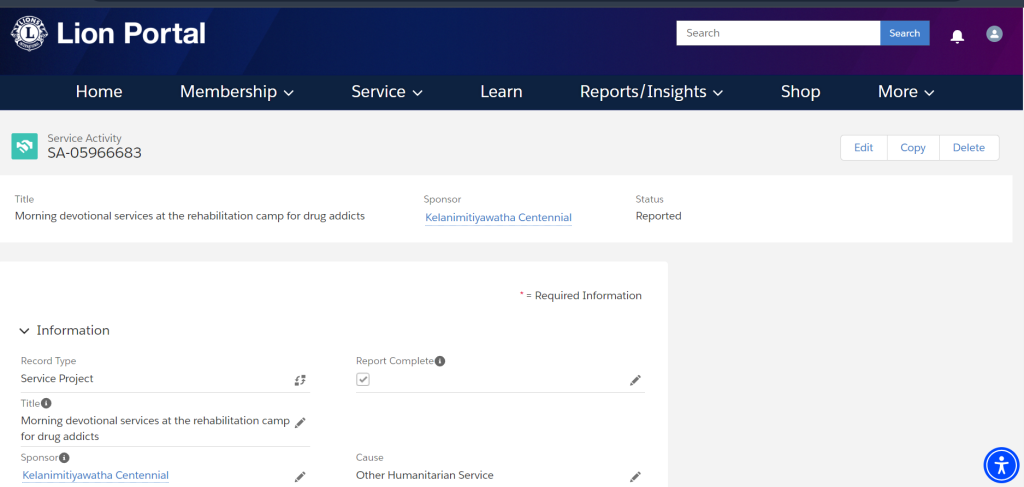This screenshot has width=1024, height=487.
Task: Click the Lion Portal title text
Action: pos(131,33)
